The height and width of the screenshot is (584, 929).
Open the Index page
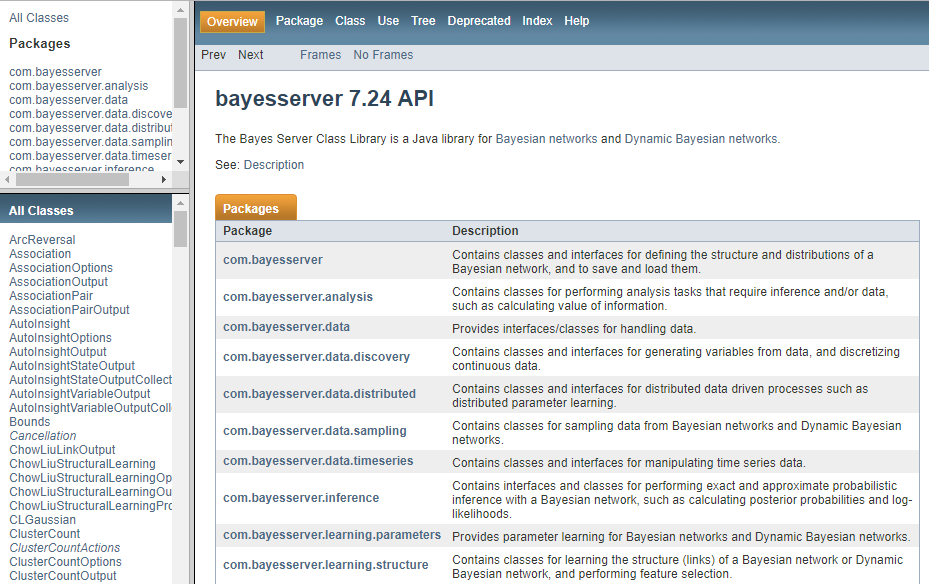pos(537,20)
